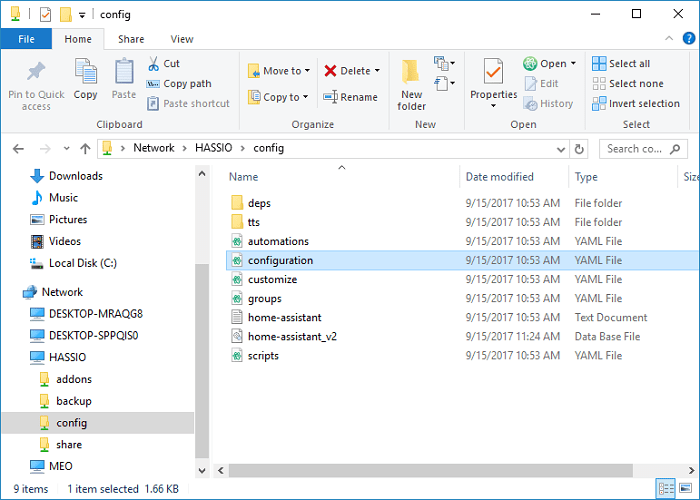Viewport: 700px width, 500px height.
Task: Switch to details view mode
Action: [667, 489]
